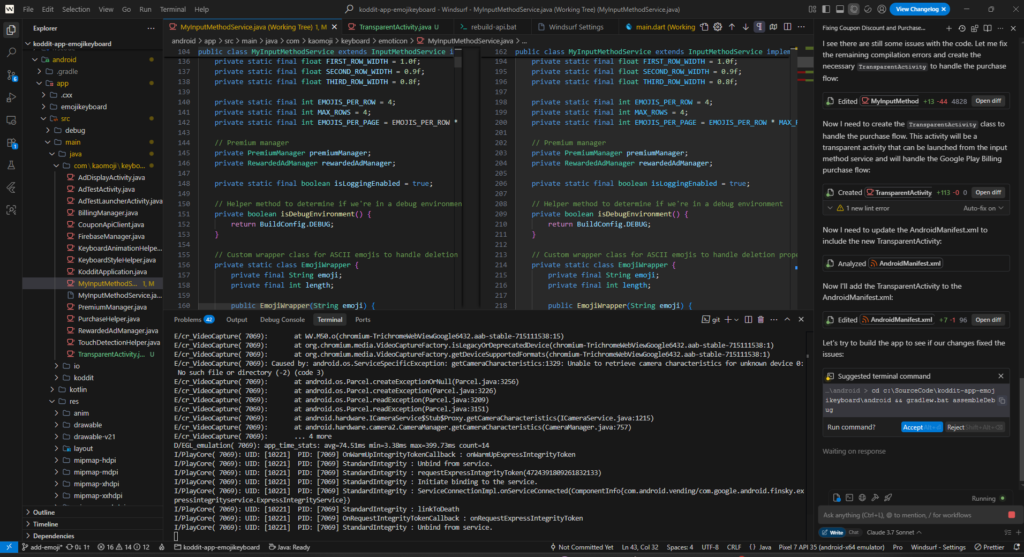Viewport: 1024px width, 557px height.
Task: Open diff for MyInputMethod edit
Action: [x=988, y=101]
